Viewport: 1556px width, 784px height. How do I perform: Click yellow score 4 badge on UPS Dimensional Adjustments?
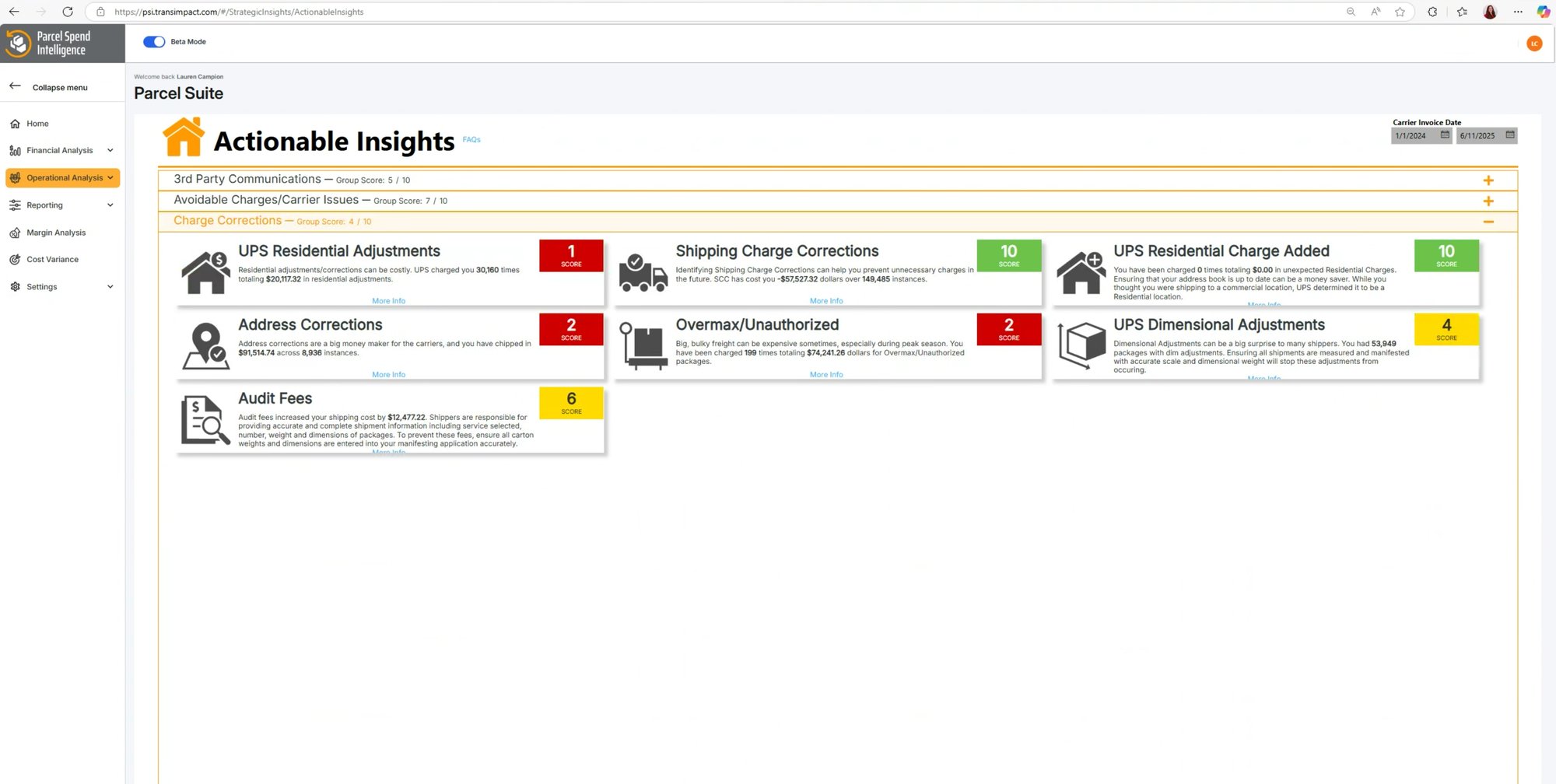tap(1446, 329)
